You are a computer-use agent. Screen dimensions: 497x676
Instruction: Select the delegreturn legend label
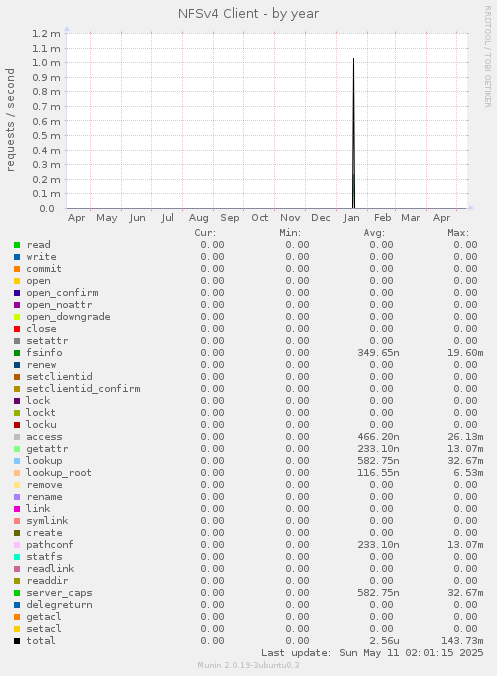click(59, 605)
